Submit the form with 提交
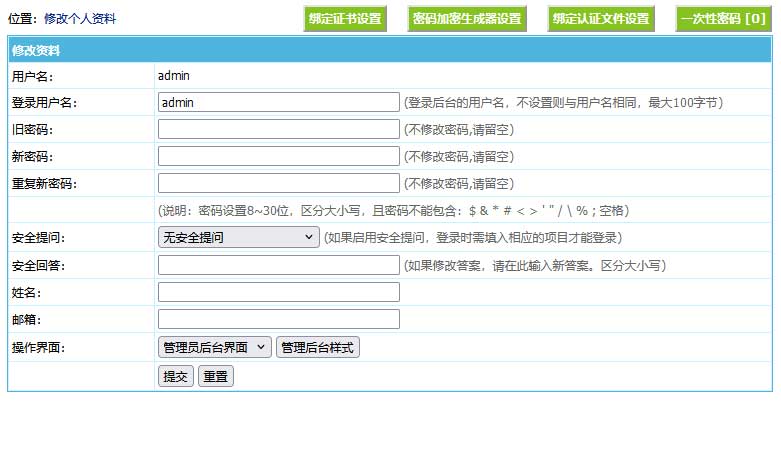 point(175,377)
